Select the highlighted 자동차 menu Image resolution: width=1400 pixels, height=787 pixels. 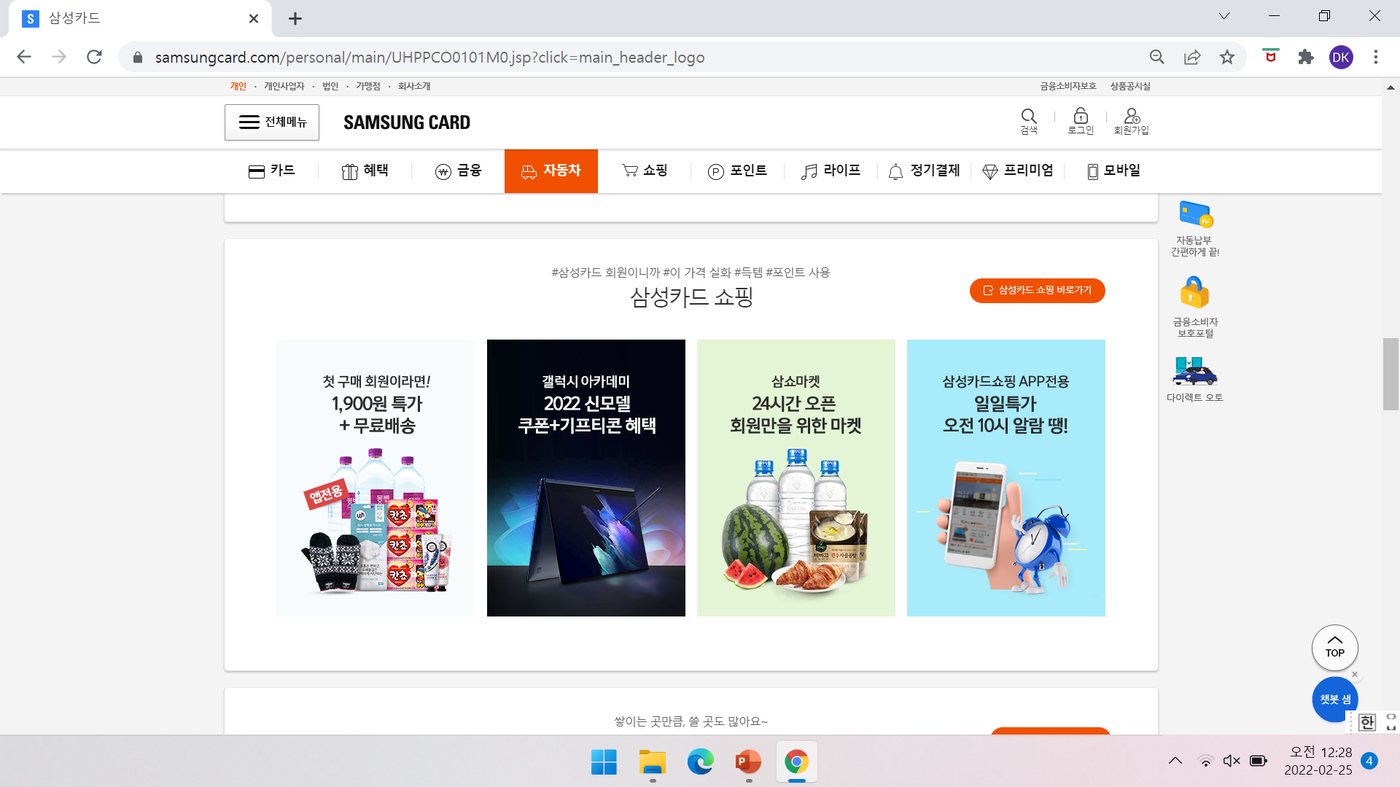pyautogui.click(x=551, y=171)
